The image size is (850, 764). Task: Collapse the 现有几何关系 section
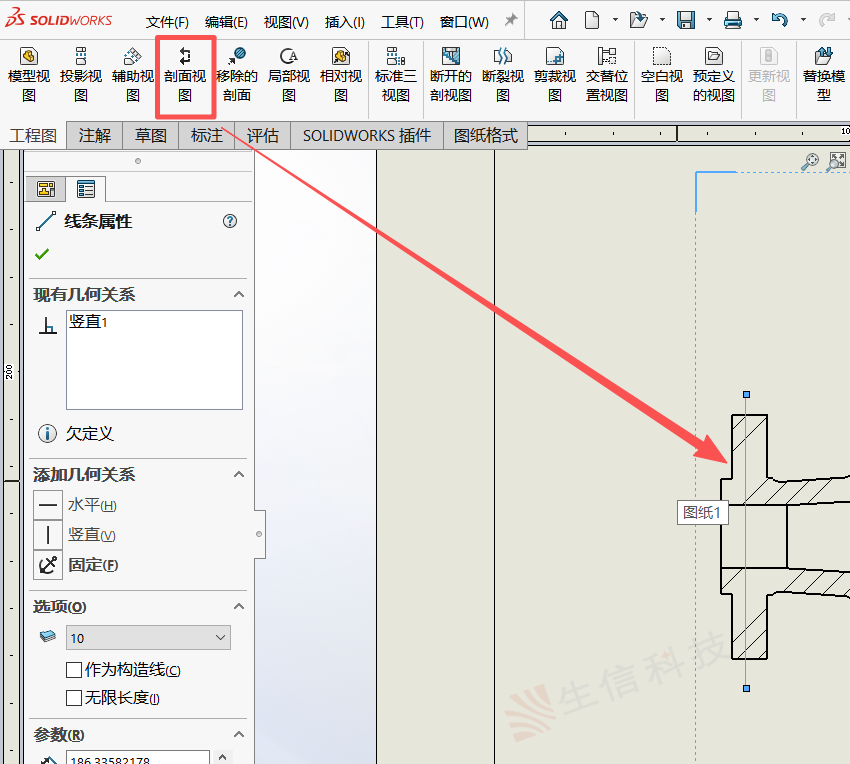(x=239, y=294)
